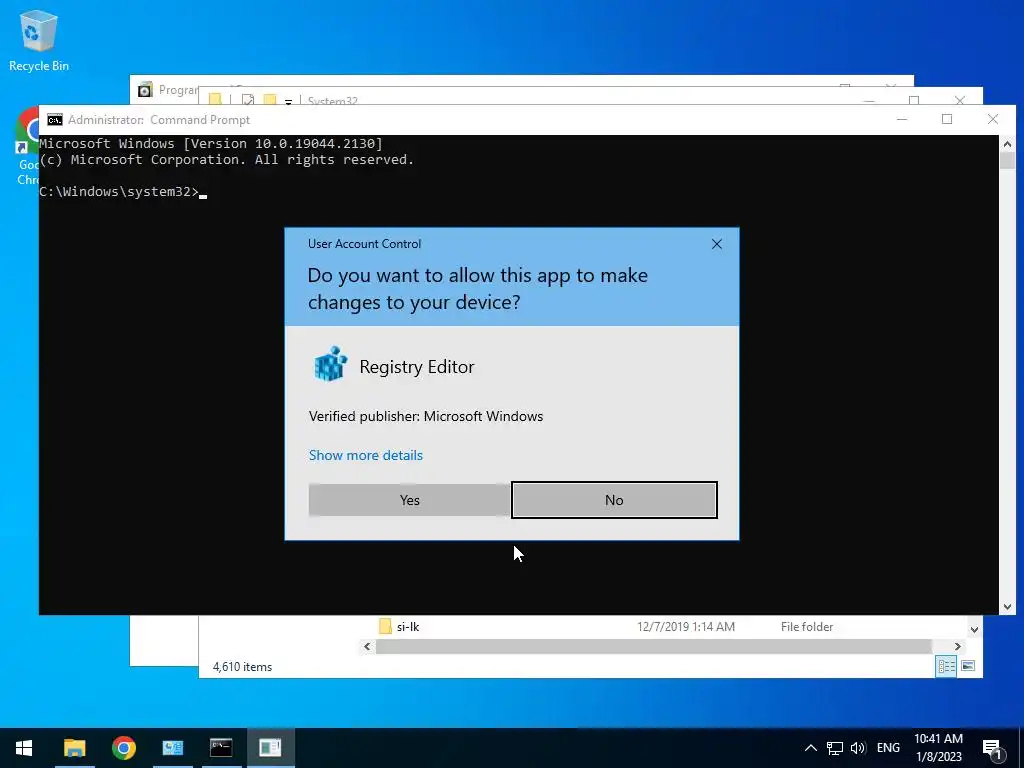Close the User Account Control dialog
1024x768 pixels.
coord(716,244)
